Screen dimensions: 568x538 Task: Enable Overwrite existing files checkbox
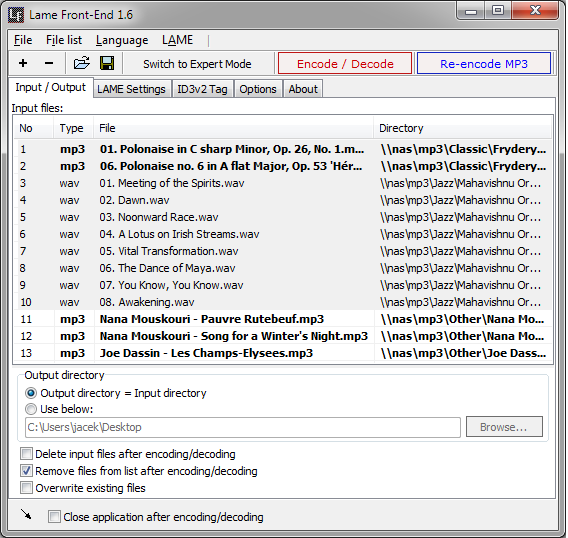pyautogui.click(x=26, y=488)
